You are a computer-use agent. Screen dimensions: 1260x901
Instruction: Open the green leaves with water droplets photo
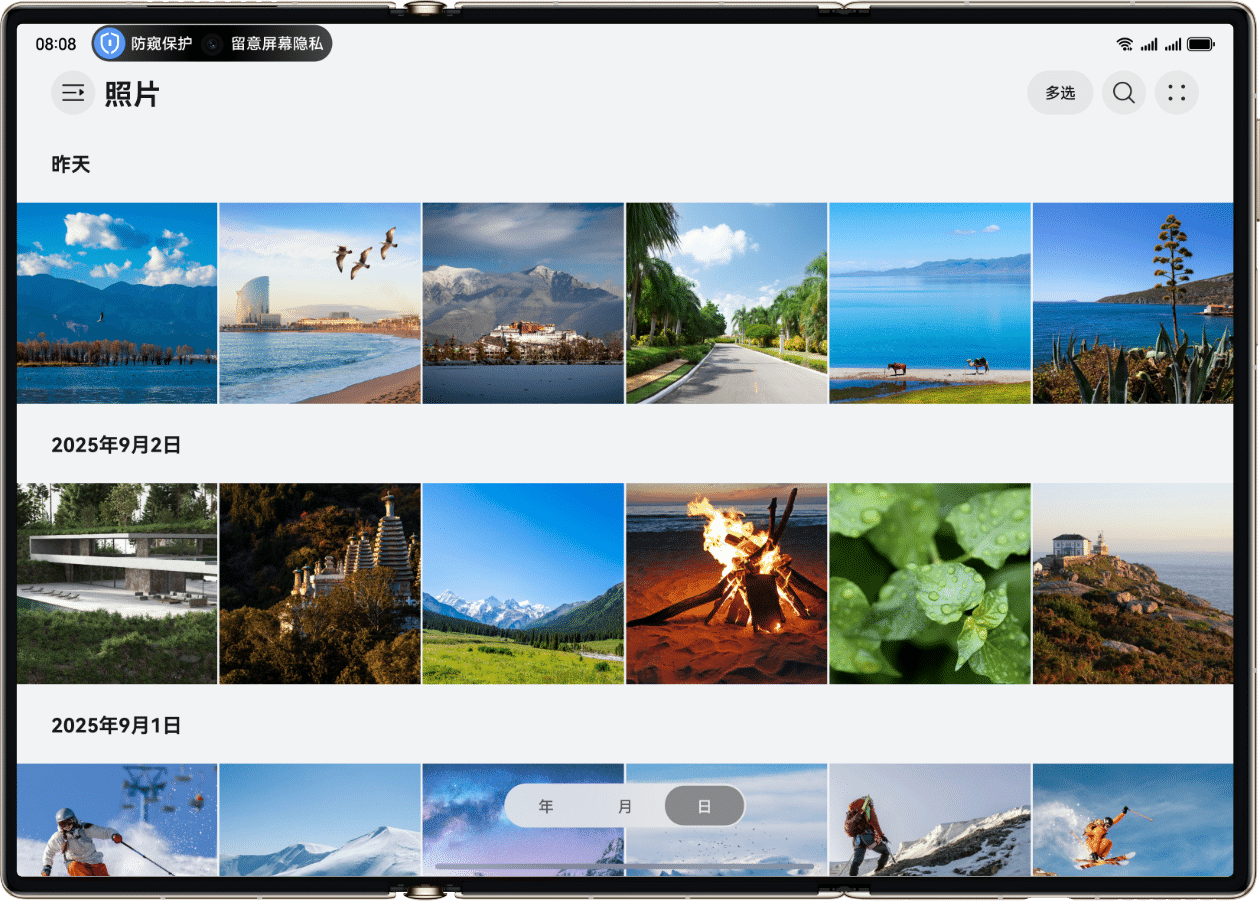point(929,583)
